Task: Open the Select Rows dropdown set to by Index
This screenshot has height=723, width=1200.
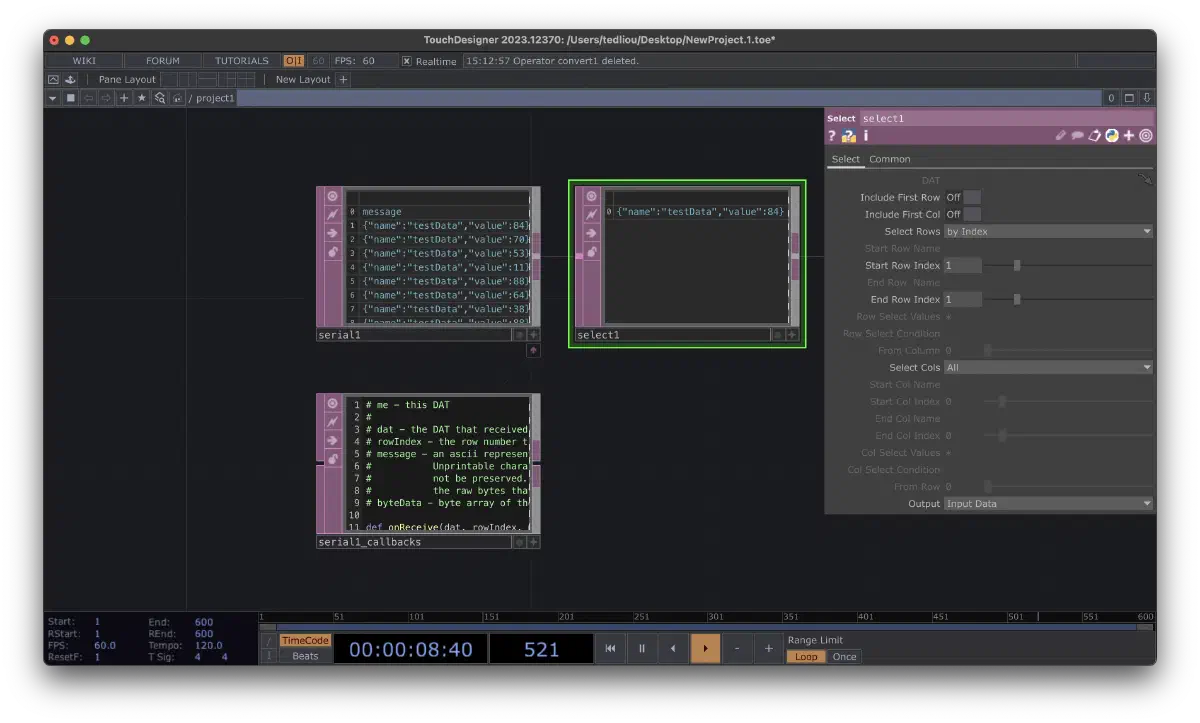Action: (1047, 231)
